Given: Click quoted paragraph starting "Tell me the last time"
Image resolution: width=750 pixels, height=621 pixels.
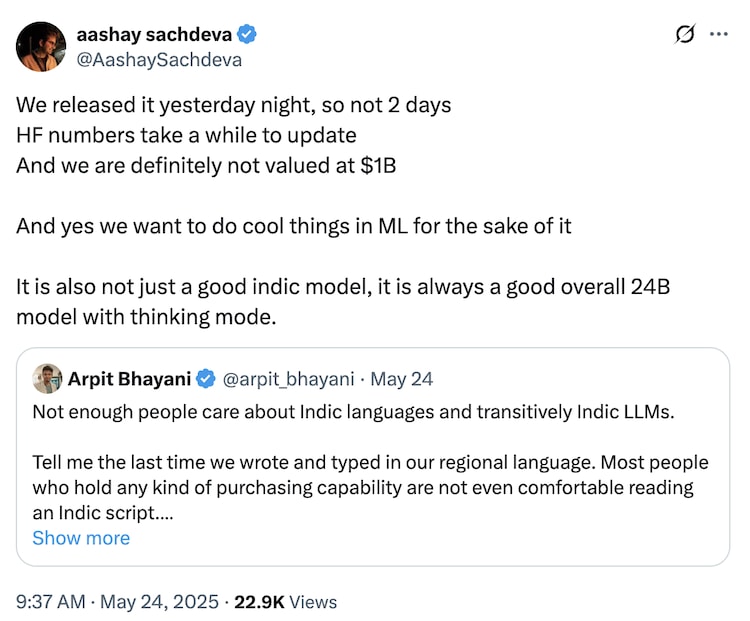Looking at the screenshot, I should (x=370, y=487).
